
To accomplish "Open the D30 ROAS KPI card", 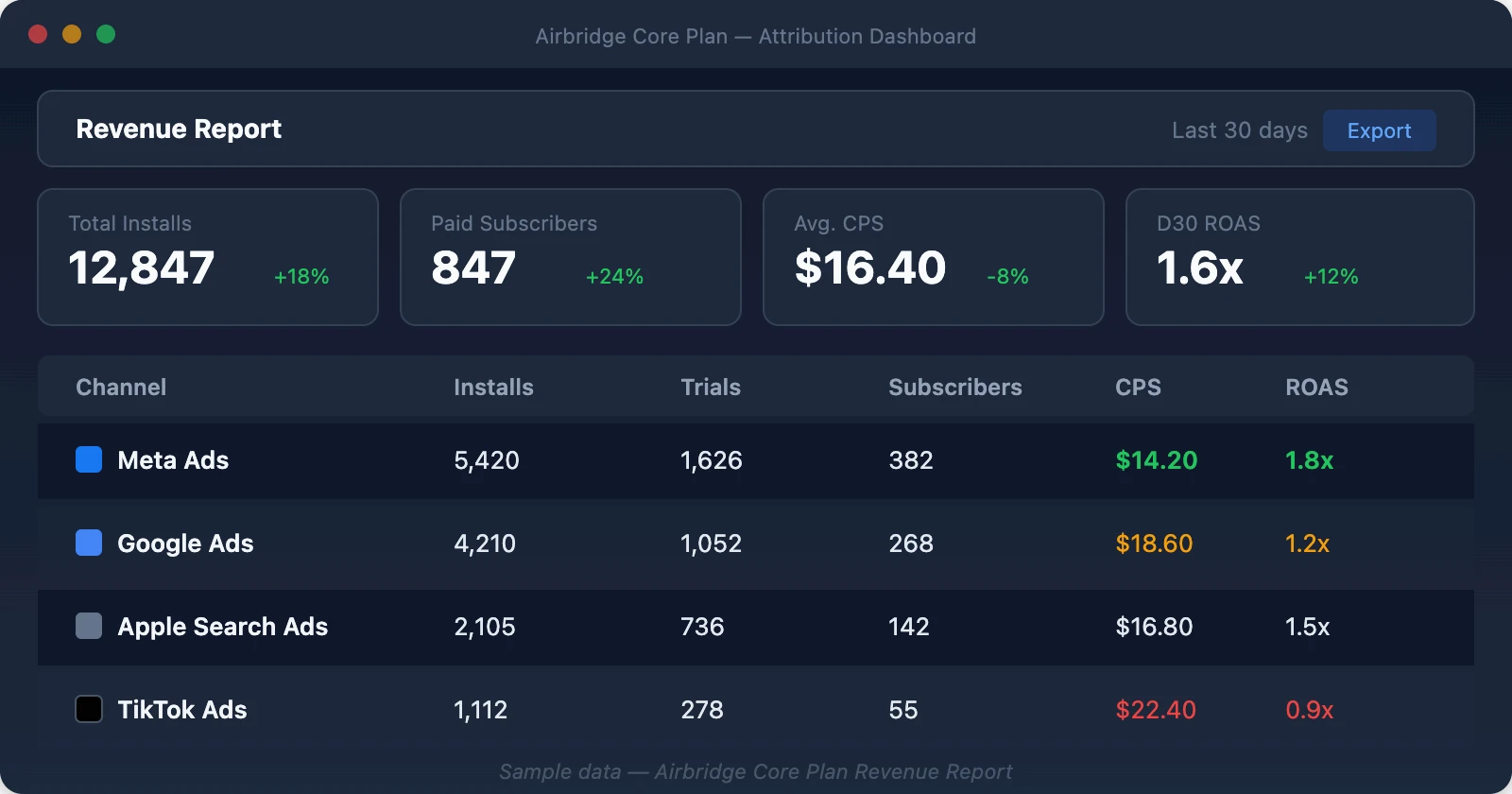I will click(x=1298, y=257).
